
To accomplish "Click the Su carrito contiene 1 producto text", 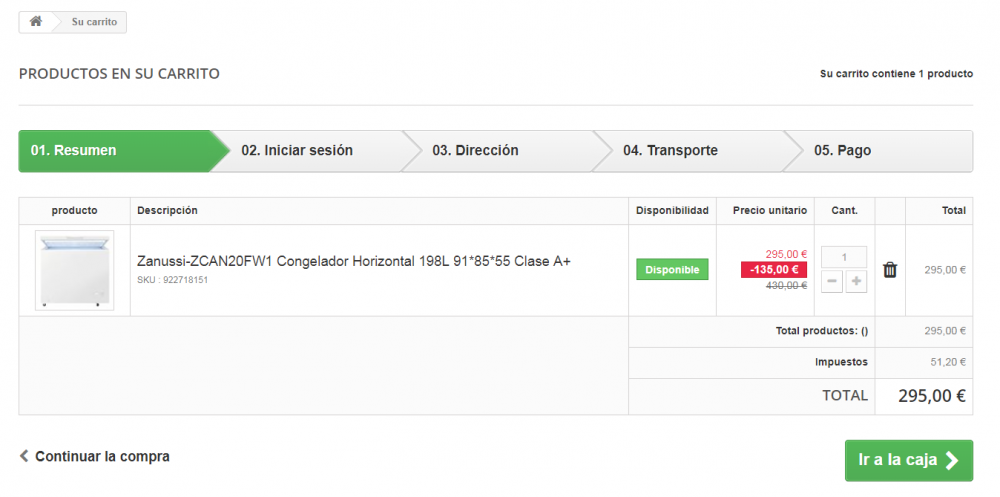I will [x=896, y=74].
